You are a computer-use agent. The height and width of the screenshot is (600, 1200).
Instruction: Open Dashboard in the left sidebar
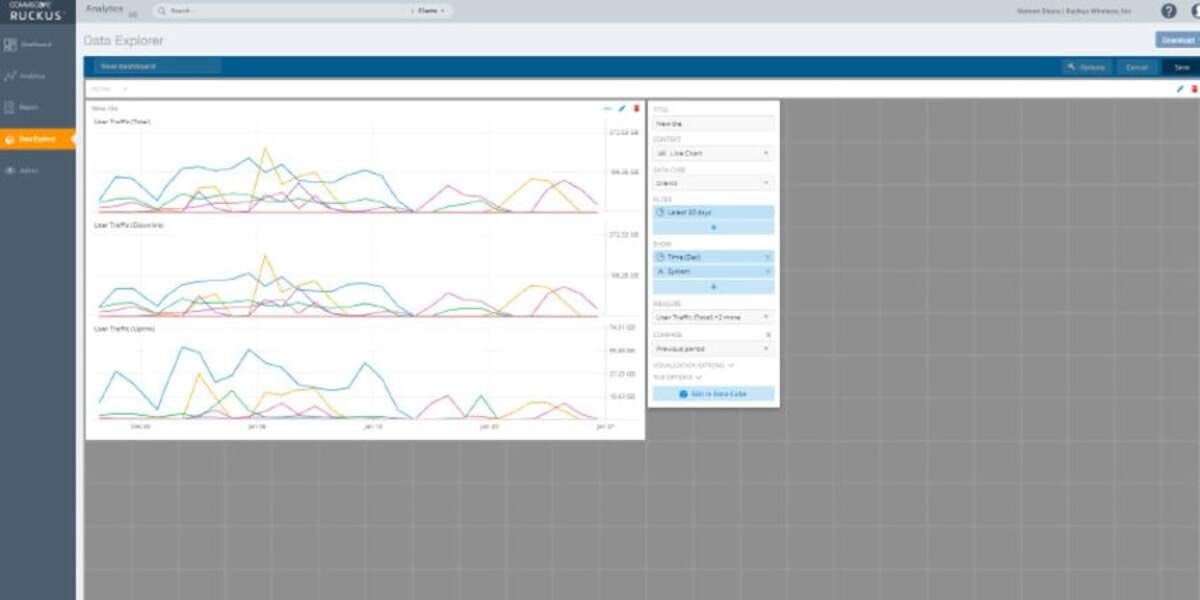coord(37,44)
